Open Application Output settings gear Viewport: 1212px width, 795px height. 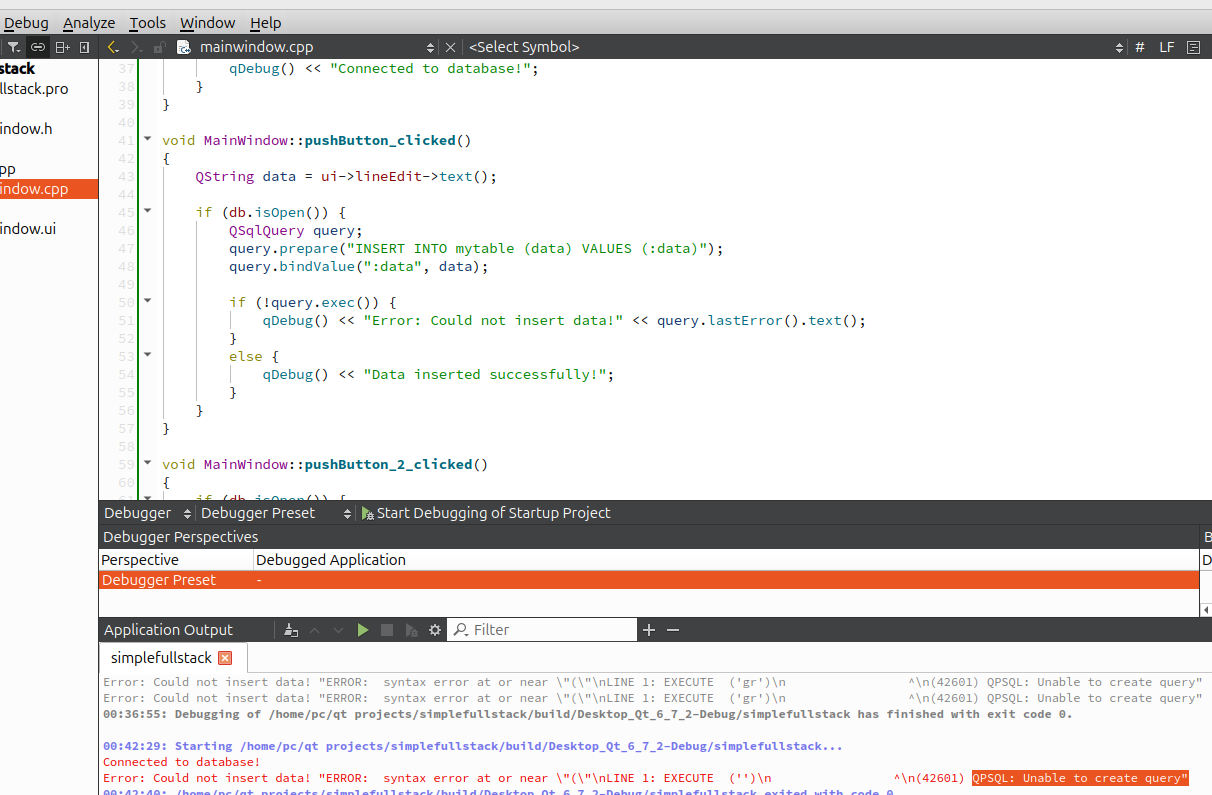tap(434, 629)
